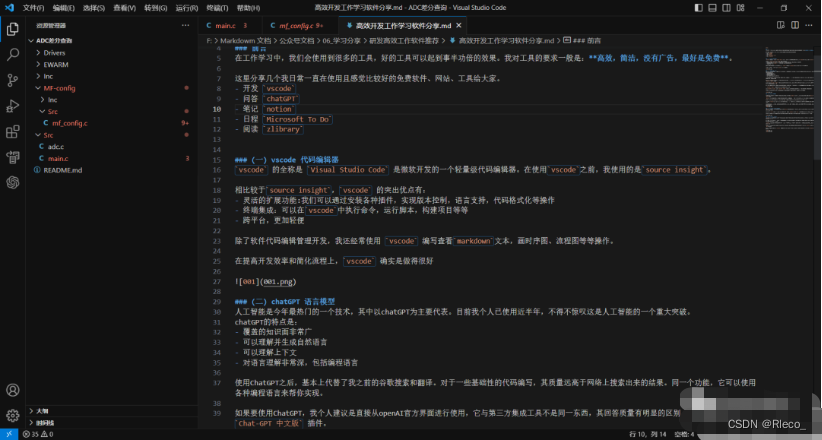Customize layout icon in the title bar
Viewport: 822px width, 440px height.
(741, 8)
